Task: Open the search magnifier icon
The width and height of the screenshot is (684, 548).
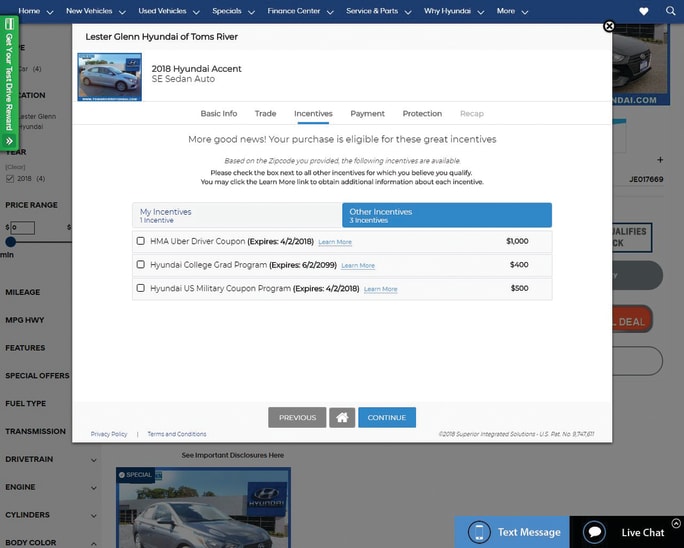Action: 670,11
